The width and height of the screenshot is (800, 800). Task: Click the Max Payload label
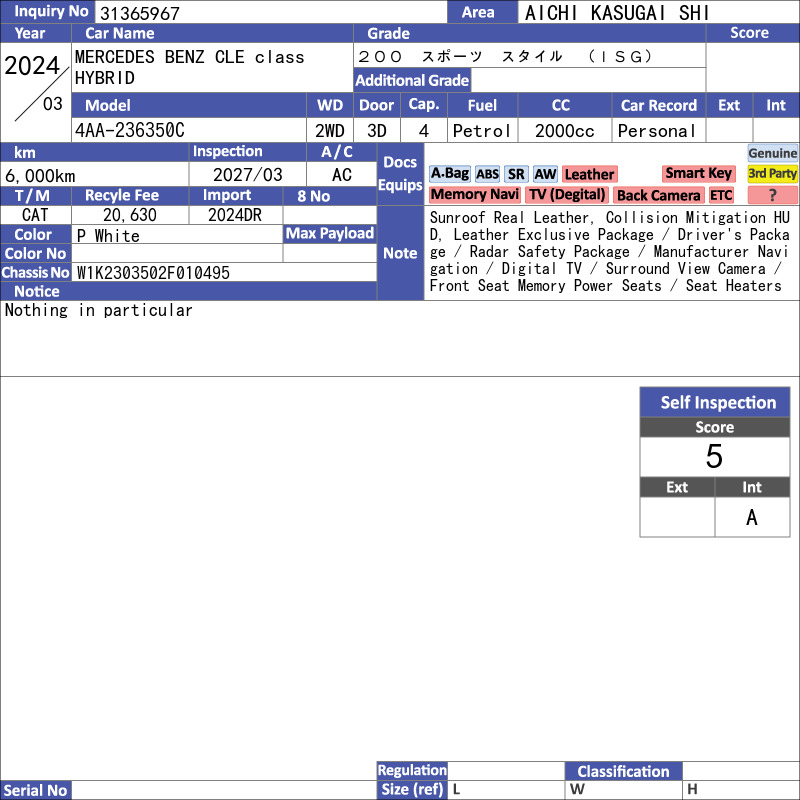coord(330,234)
